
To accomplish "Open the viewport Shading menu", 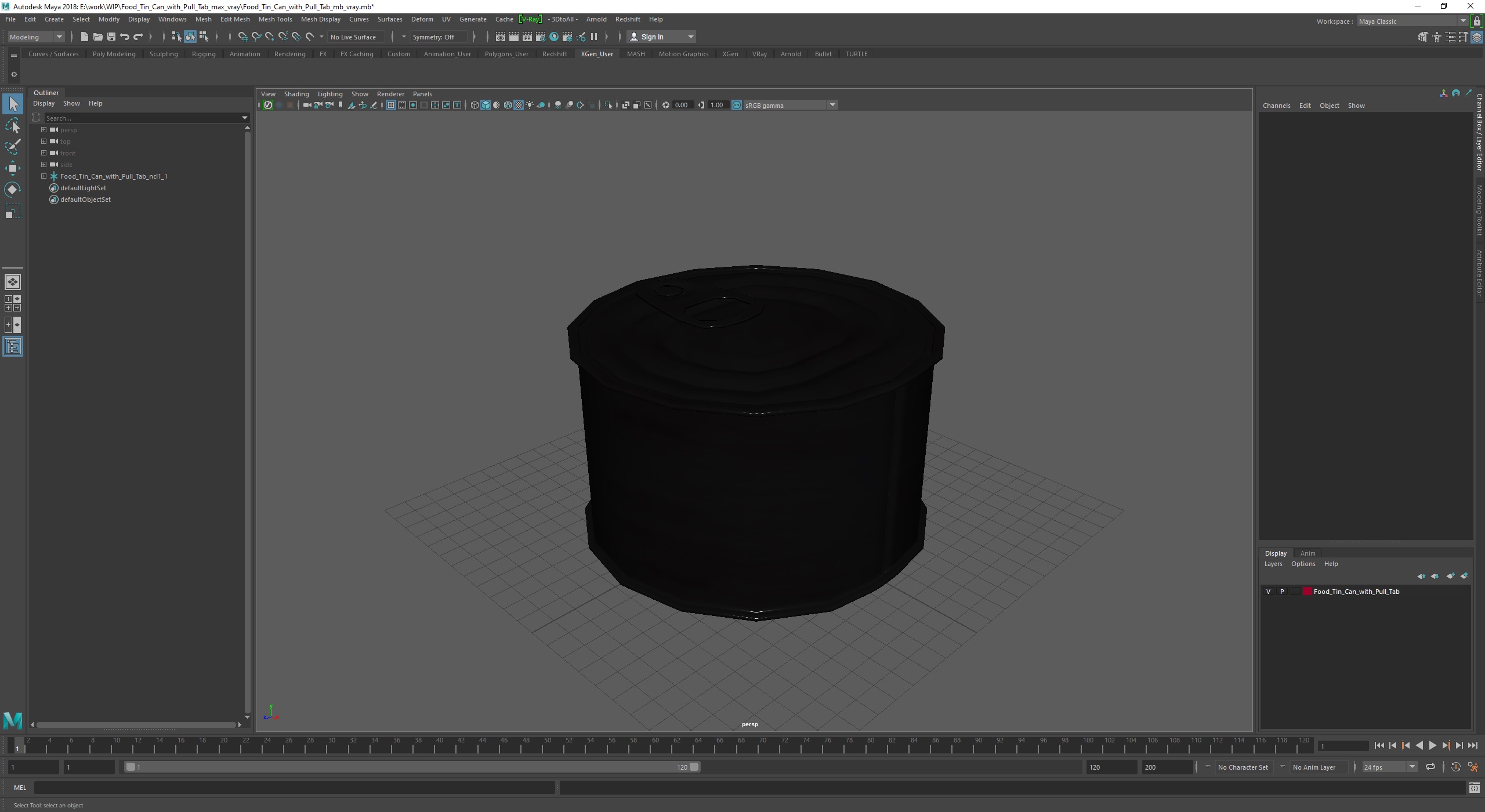I will pos(296,94).
